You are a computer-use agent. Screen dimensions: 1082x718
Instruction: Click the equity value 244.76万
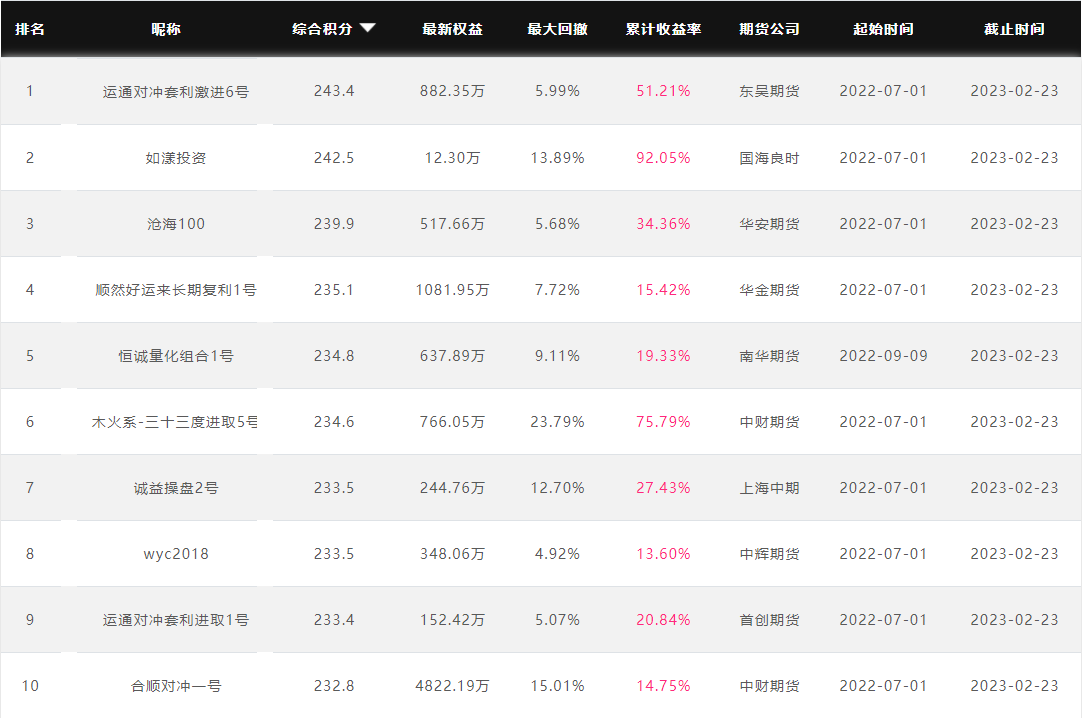(453, 488)
